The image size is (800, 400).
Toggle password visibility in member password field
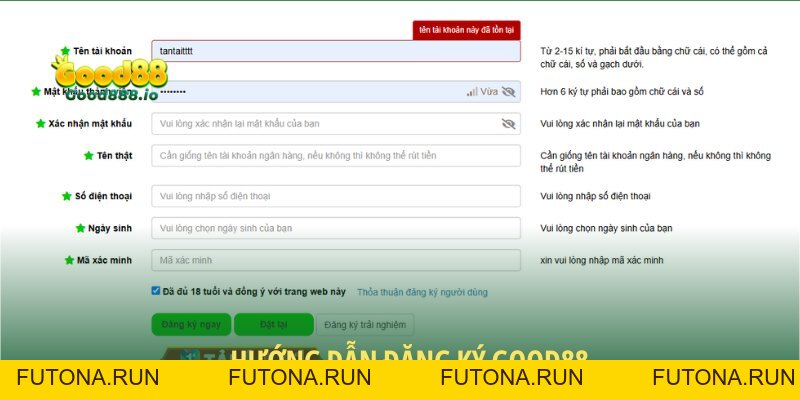pyautogui.click(x=508, y=92)
